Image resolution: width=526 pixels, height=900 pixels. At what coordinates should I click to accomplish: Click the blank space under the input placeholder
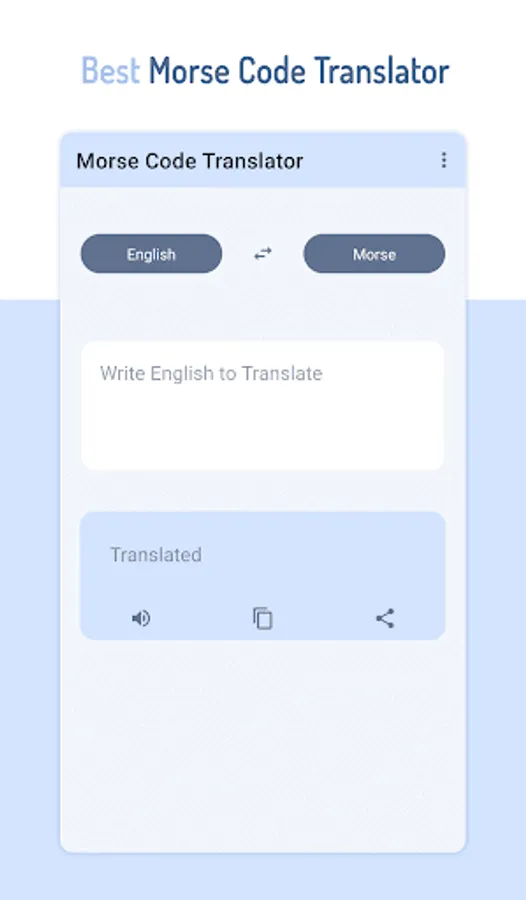(262, 430)
